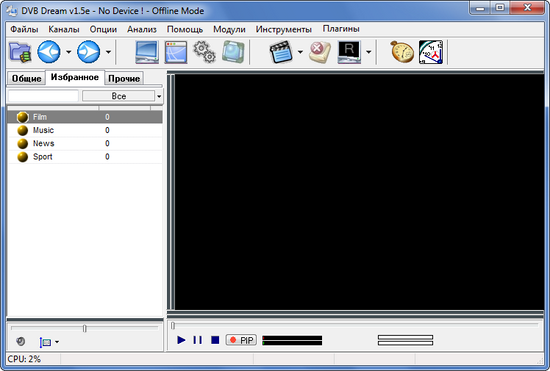Click the PIP record button
Screen dimensions: 550x371
click(x=241, y=340)
